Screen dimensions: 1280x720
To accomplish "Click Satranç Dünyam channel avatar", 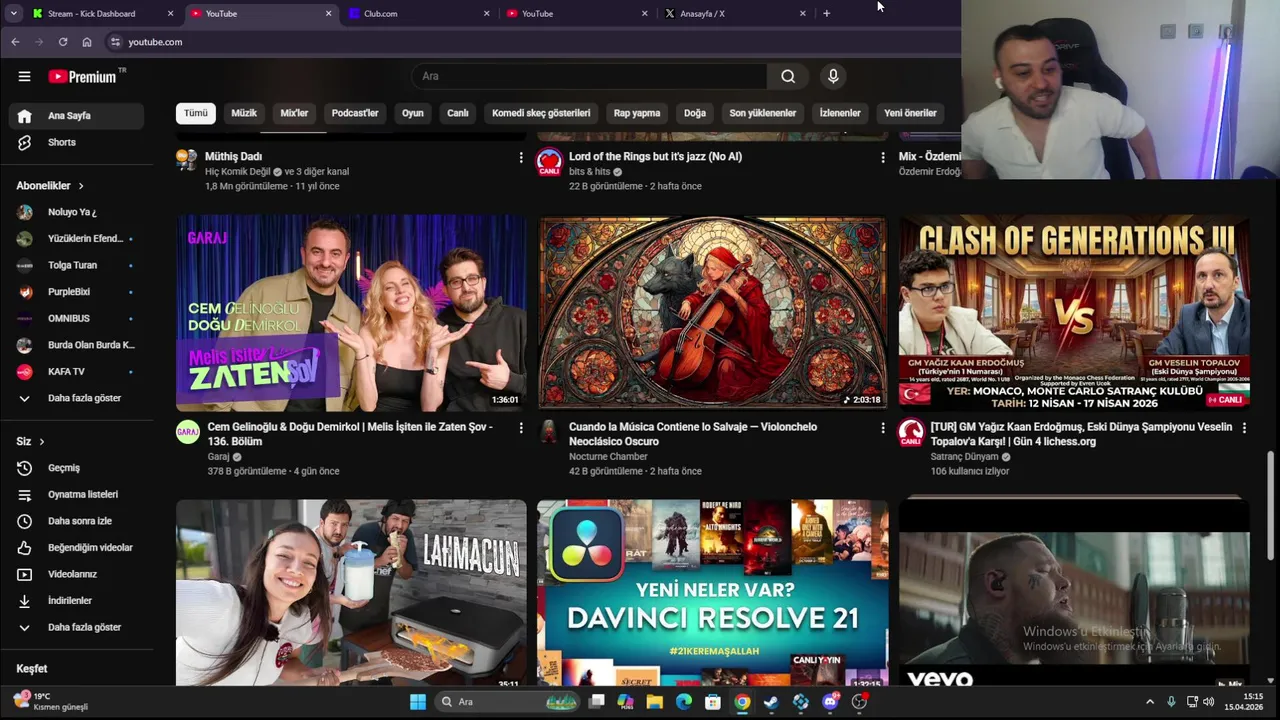I will point(911,432).
